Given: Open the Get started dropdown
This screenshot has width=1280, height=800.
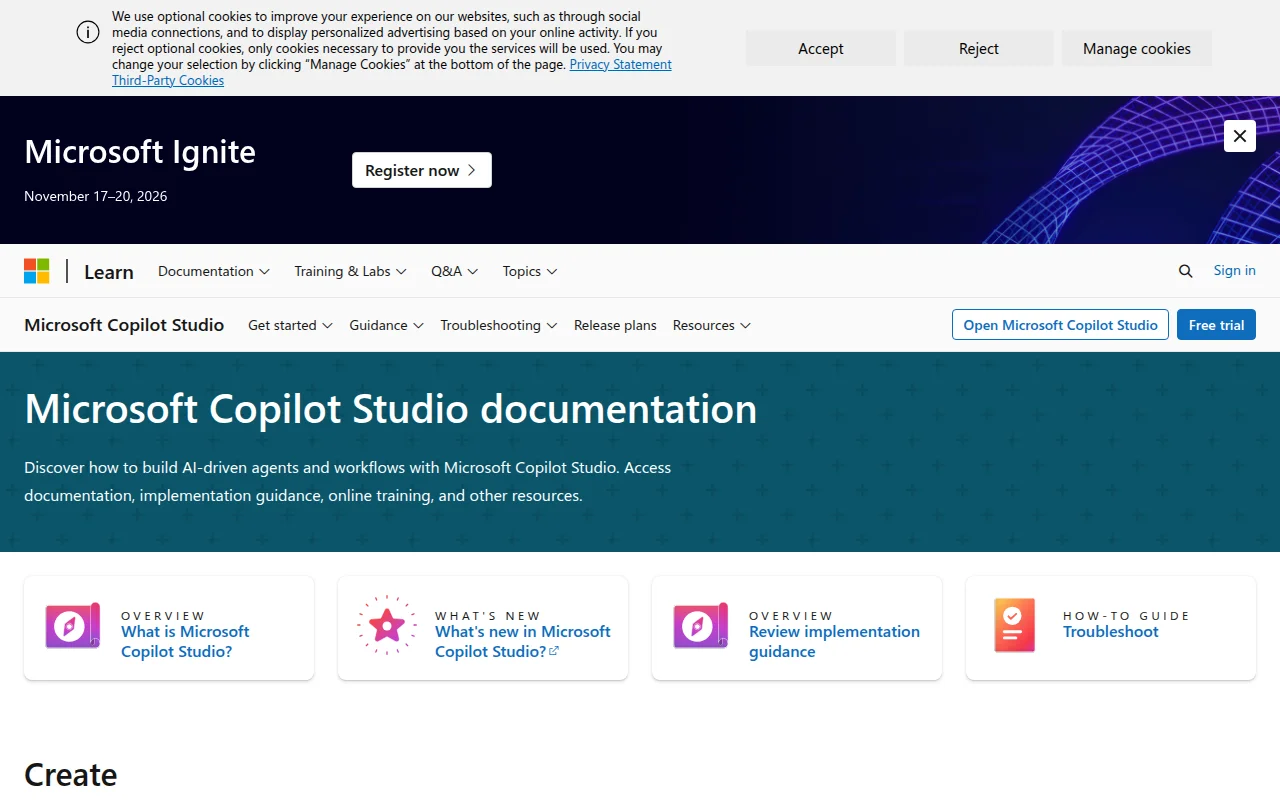Looking at the screenshot, I should [x=290, y=325].
